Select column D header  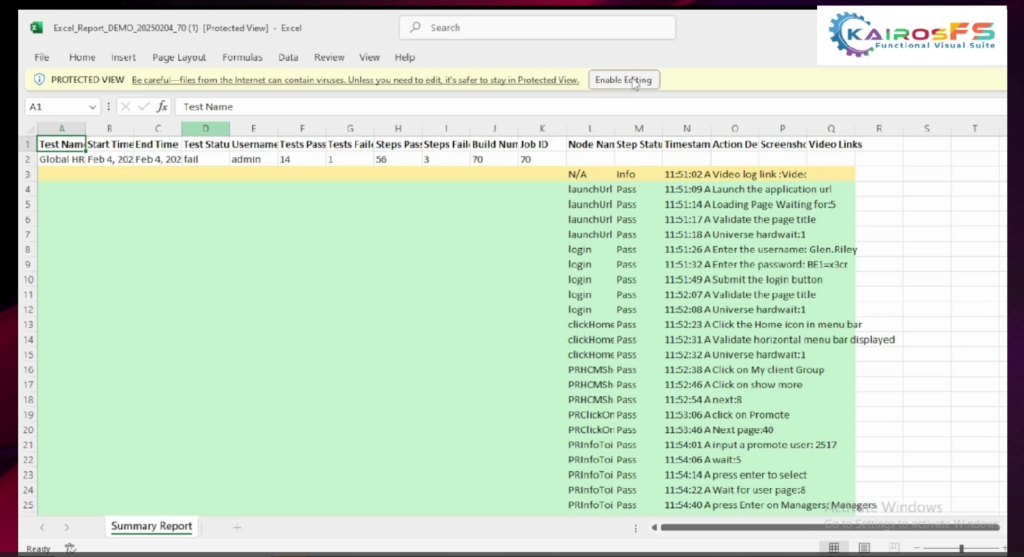coord(205,128)
